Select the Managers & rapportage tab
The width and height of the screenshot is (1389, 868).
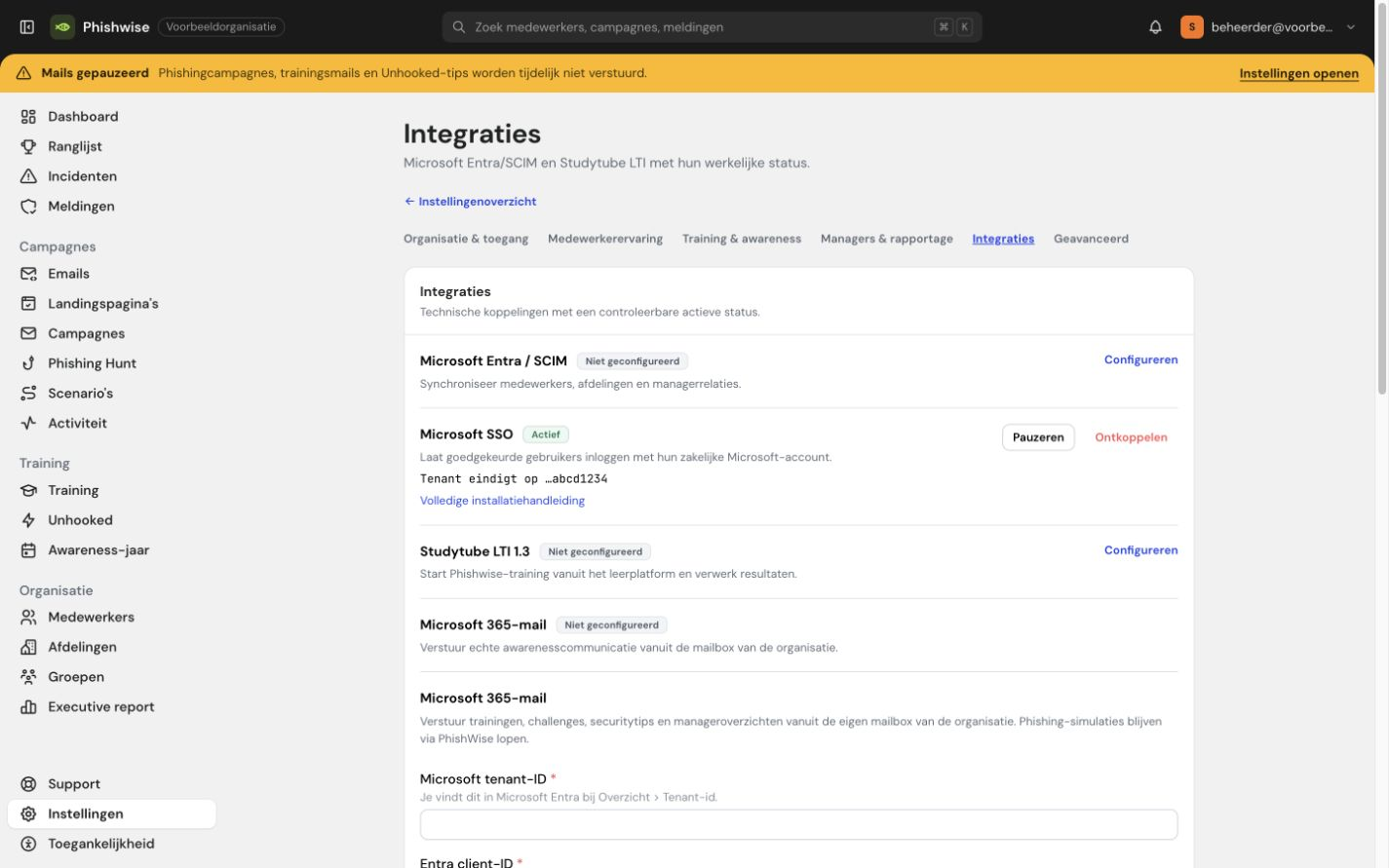coord(887,239)
